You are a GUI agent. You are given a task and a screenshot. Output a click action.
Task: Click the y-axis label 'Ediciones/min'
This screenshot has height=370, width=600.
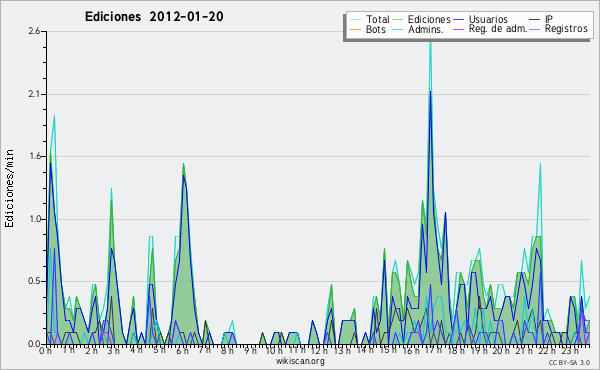(9, 188)
